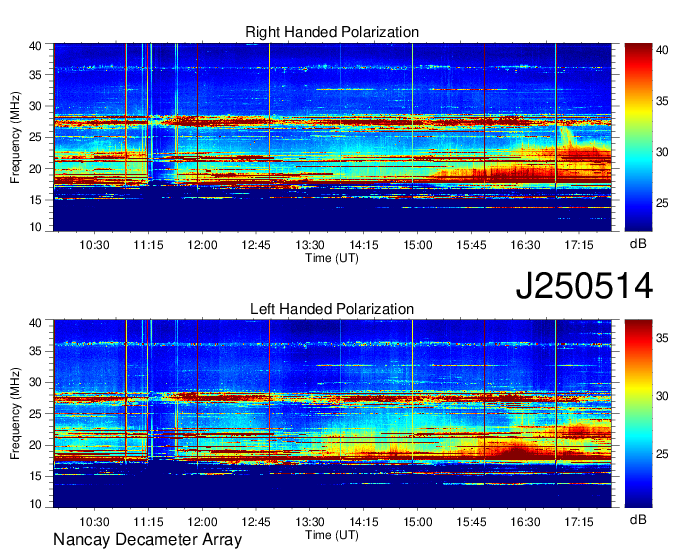
Task: Click the dB unit label under the lower color bar
Action: pyautogui.click(x=638, y=519)
